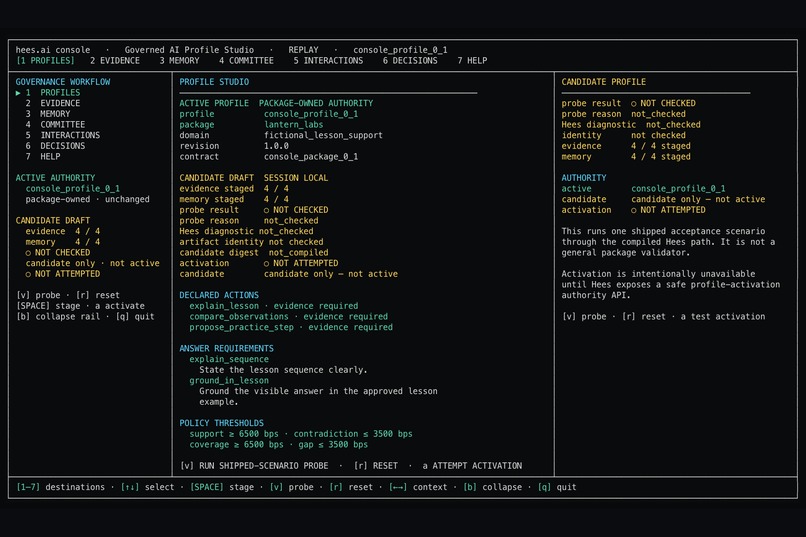The width and height of the screenshot is (806, 537).
Task: Click Governed AI Profile Studio header text
Action: [189, 50]
